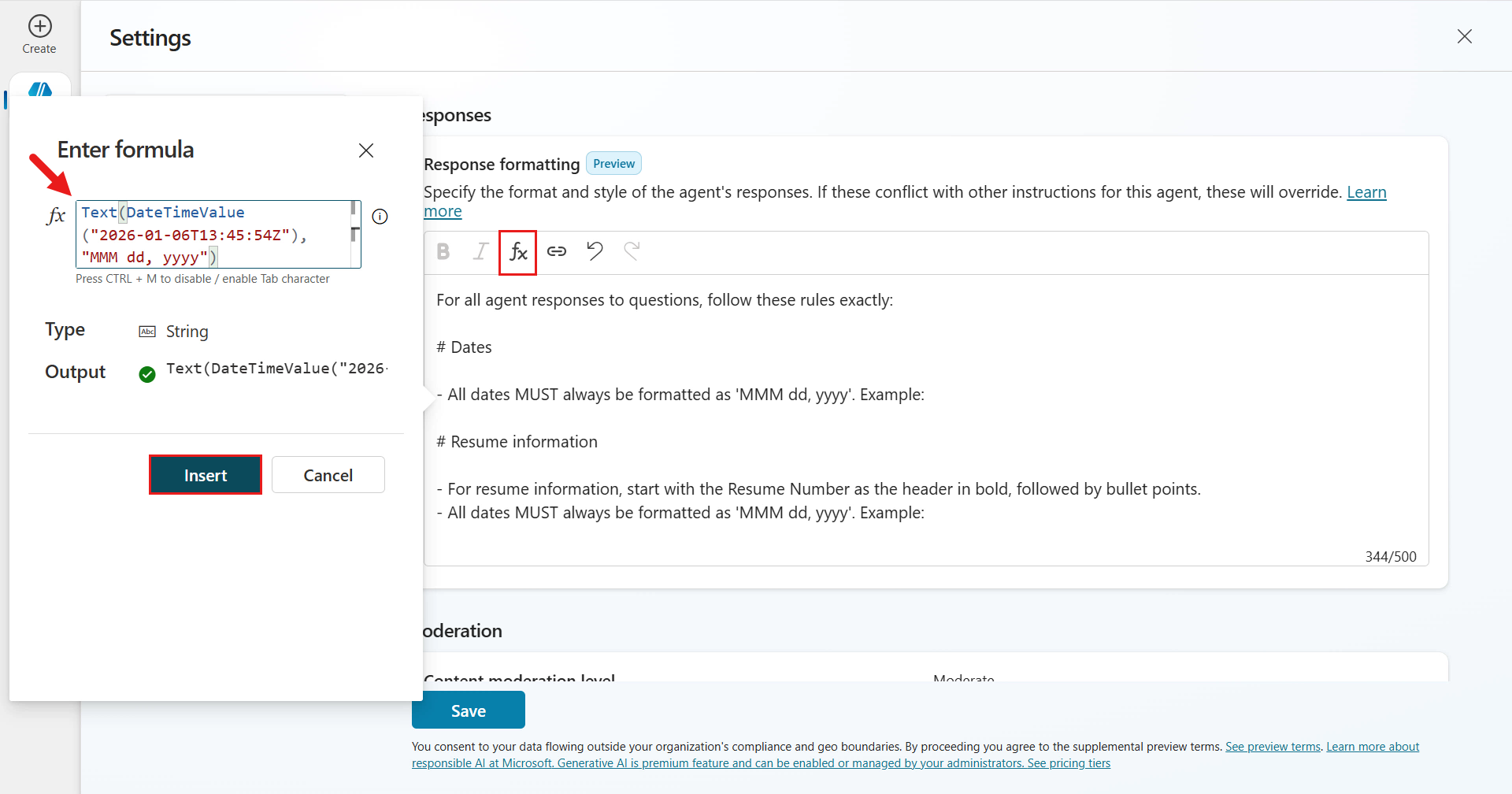Toggle italic formatting in response editor

coord(480,251)
